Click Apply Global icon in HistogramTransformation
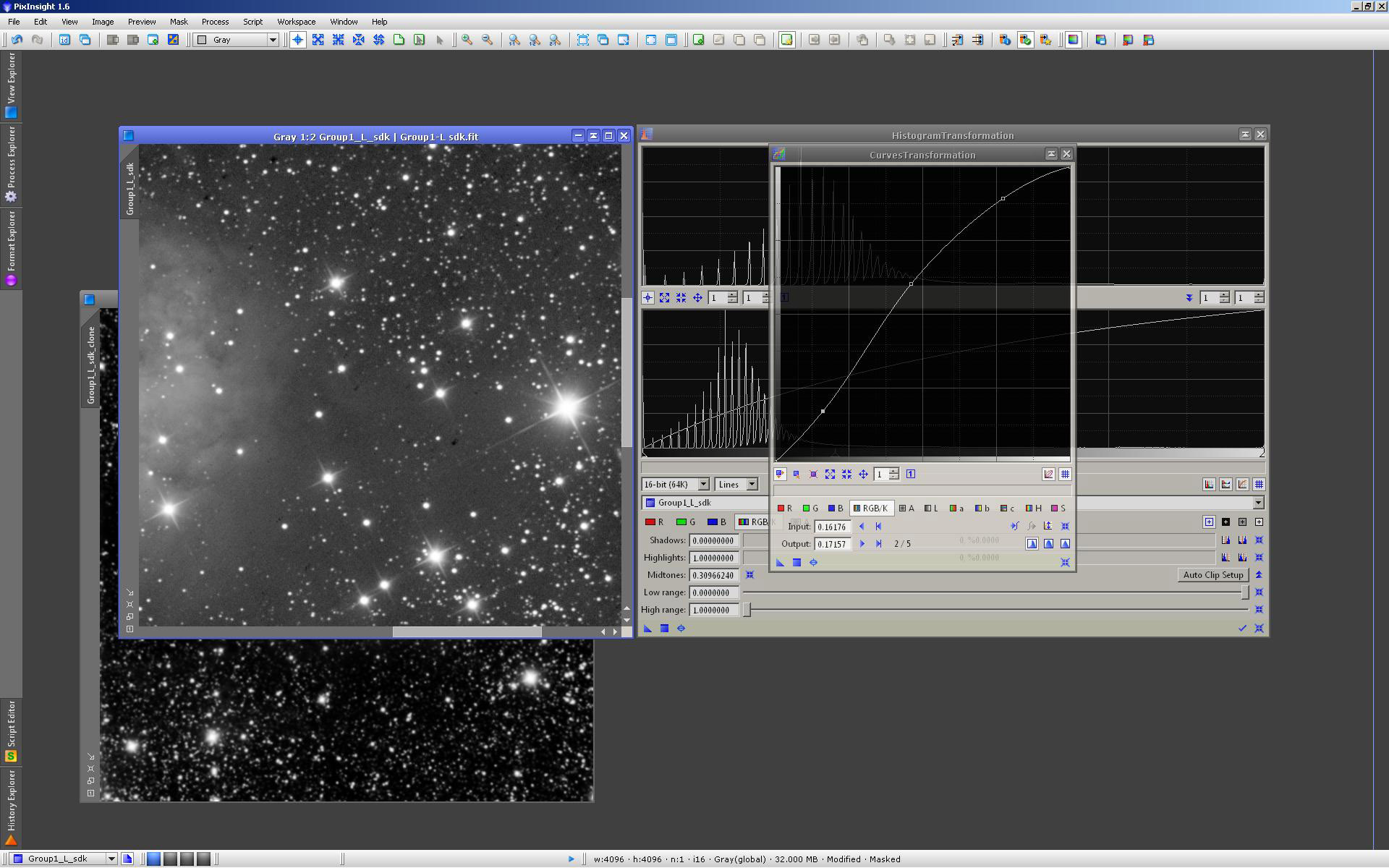Image resolution: width=1389 pixels, height=868 pixels. [x=681, y=629]
